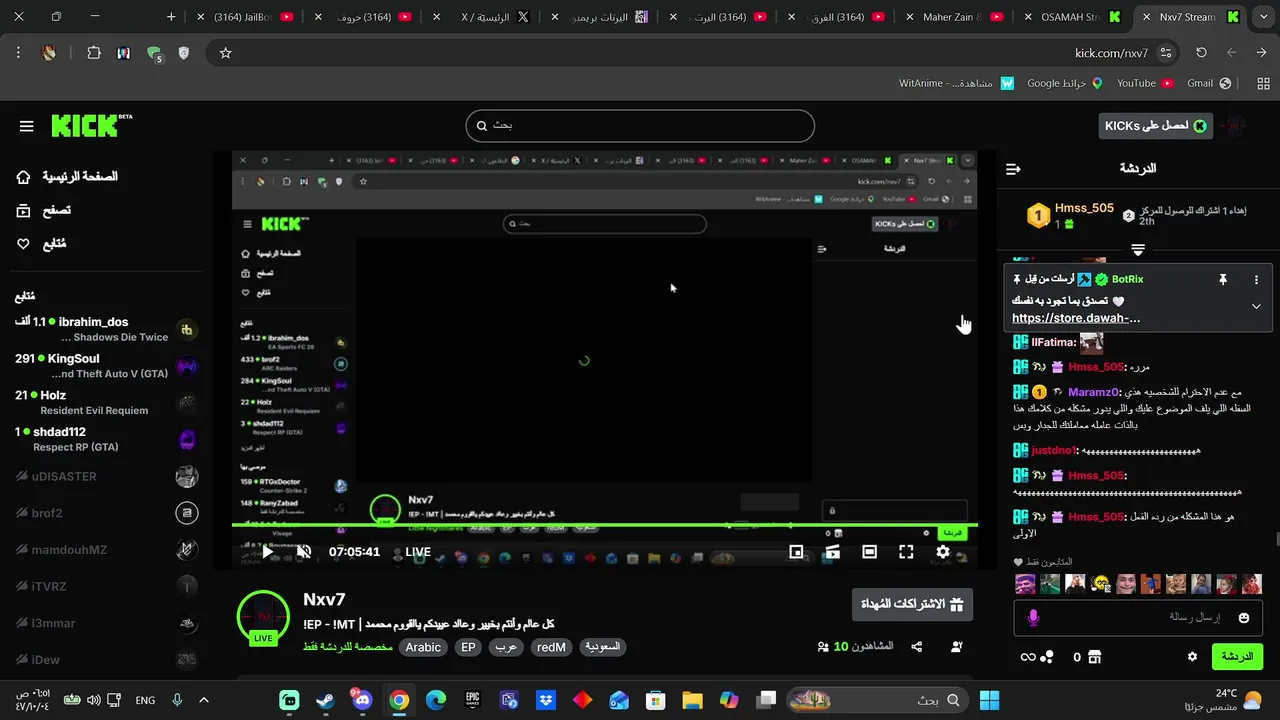Open Steam from the taskbar
The height and width of the screenshot is (720, 1280).
(x=325, y=700)
